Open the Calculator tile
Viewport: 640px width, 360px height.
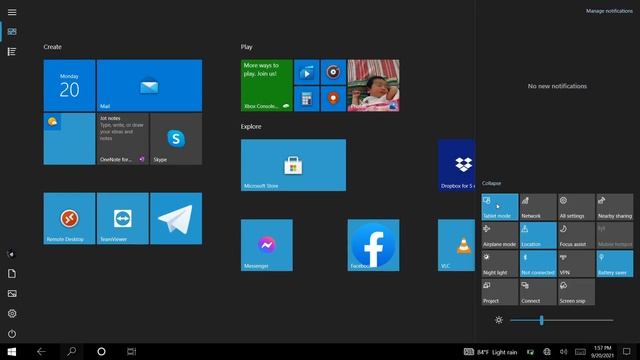click(307, 99)
